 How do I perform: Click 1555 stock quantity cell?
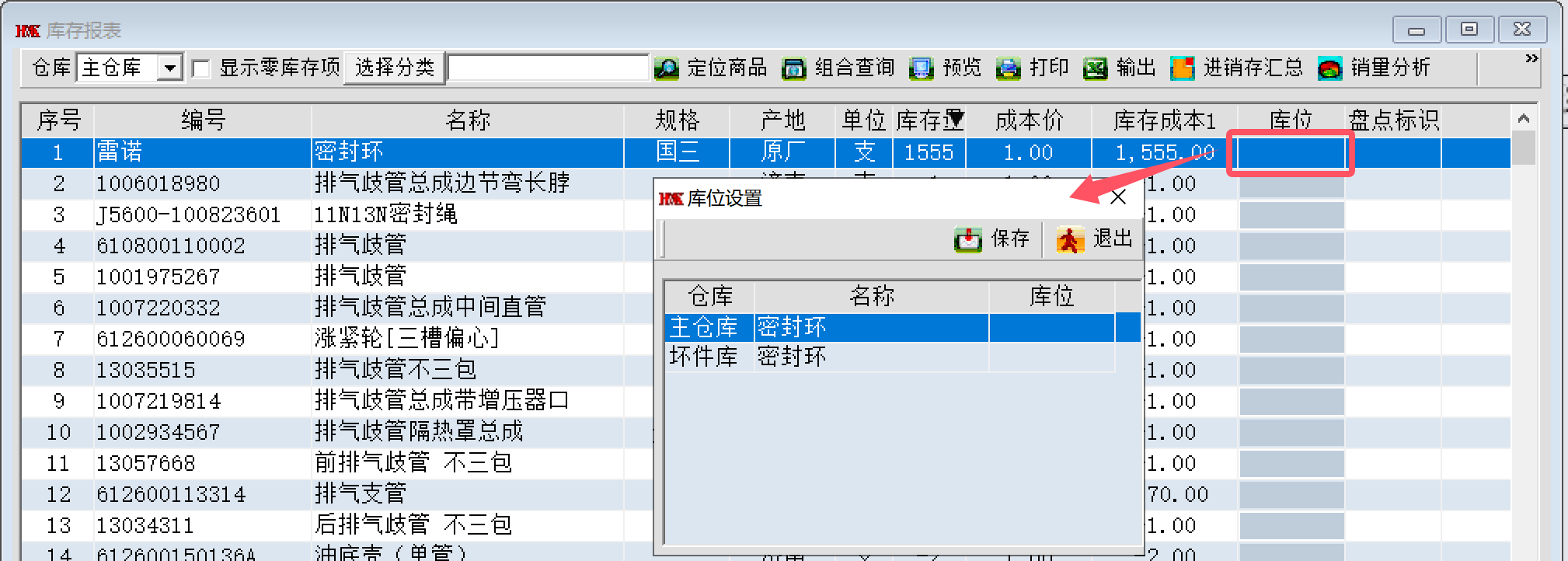click(x=929, y=152)
